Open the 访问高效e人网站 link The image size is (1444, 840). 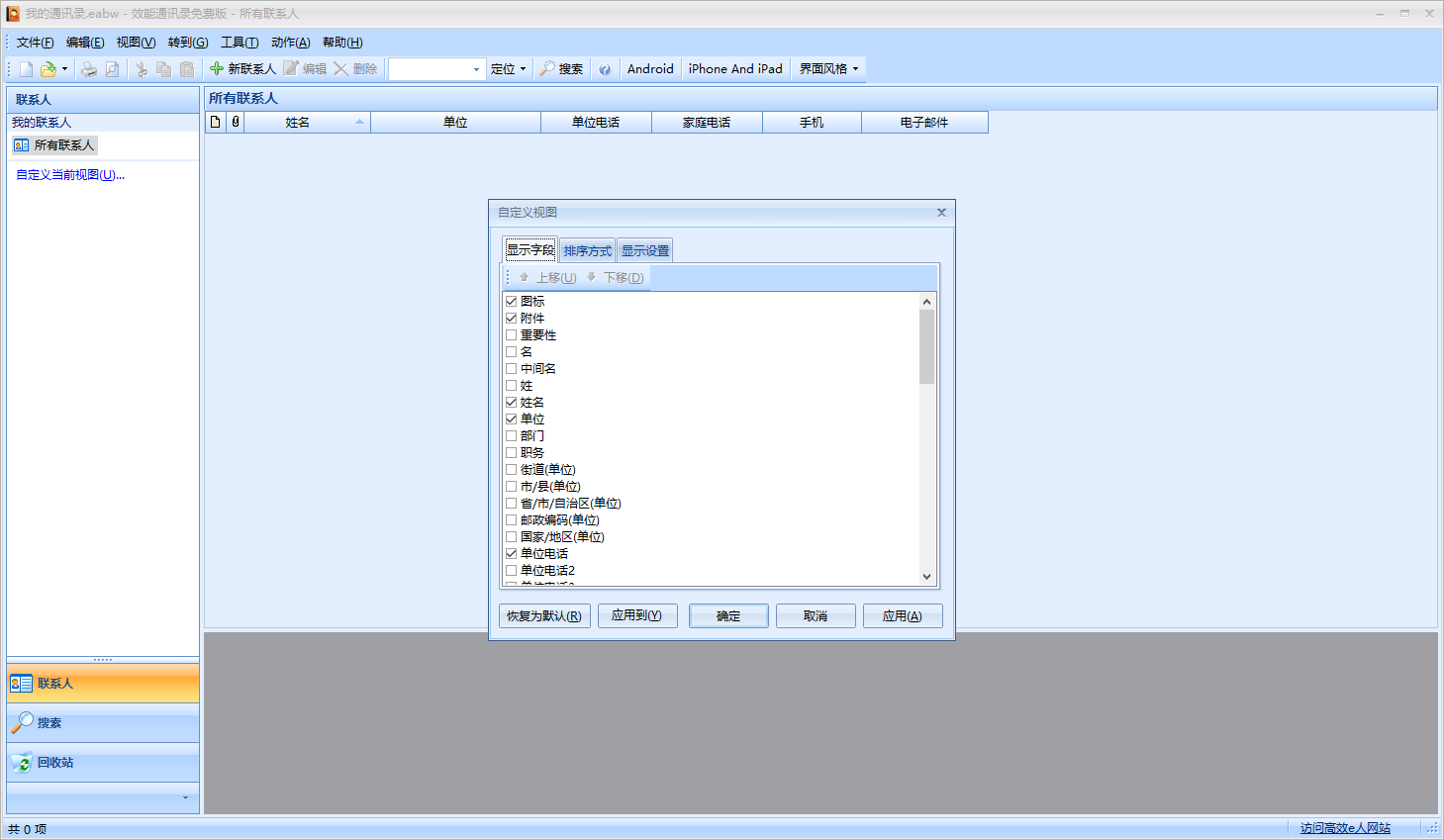(1345, 828)
